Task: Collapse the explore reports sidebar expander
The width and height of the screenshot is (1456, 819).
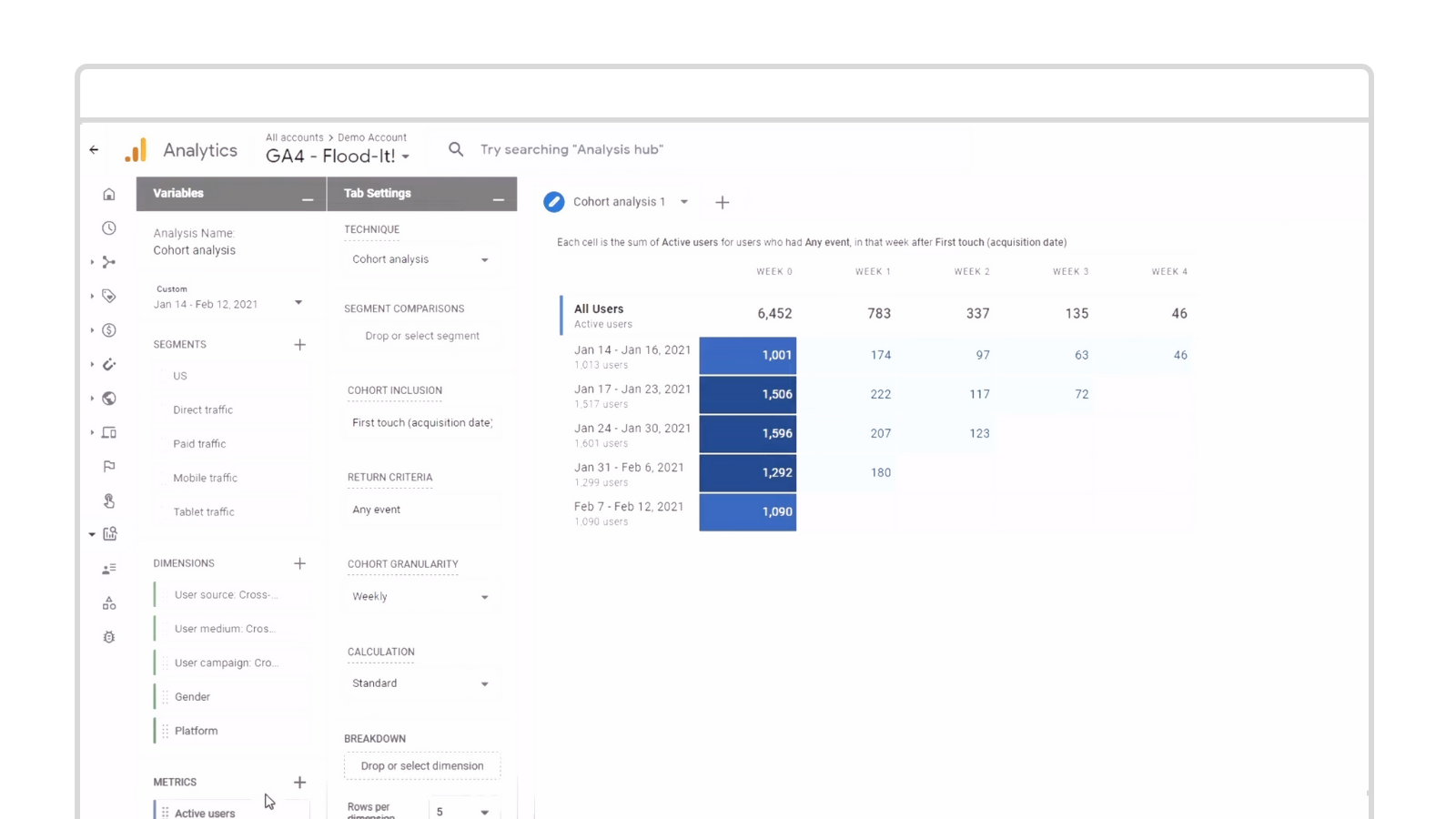Action: [91, 534]
